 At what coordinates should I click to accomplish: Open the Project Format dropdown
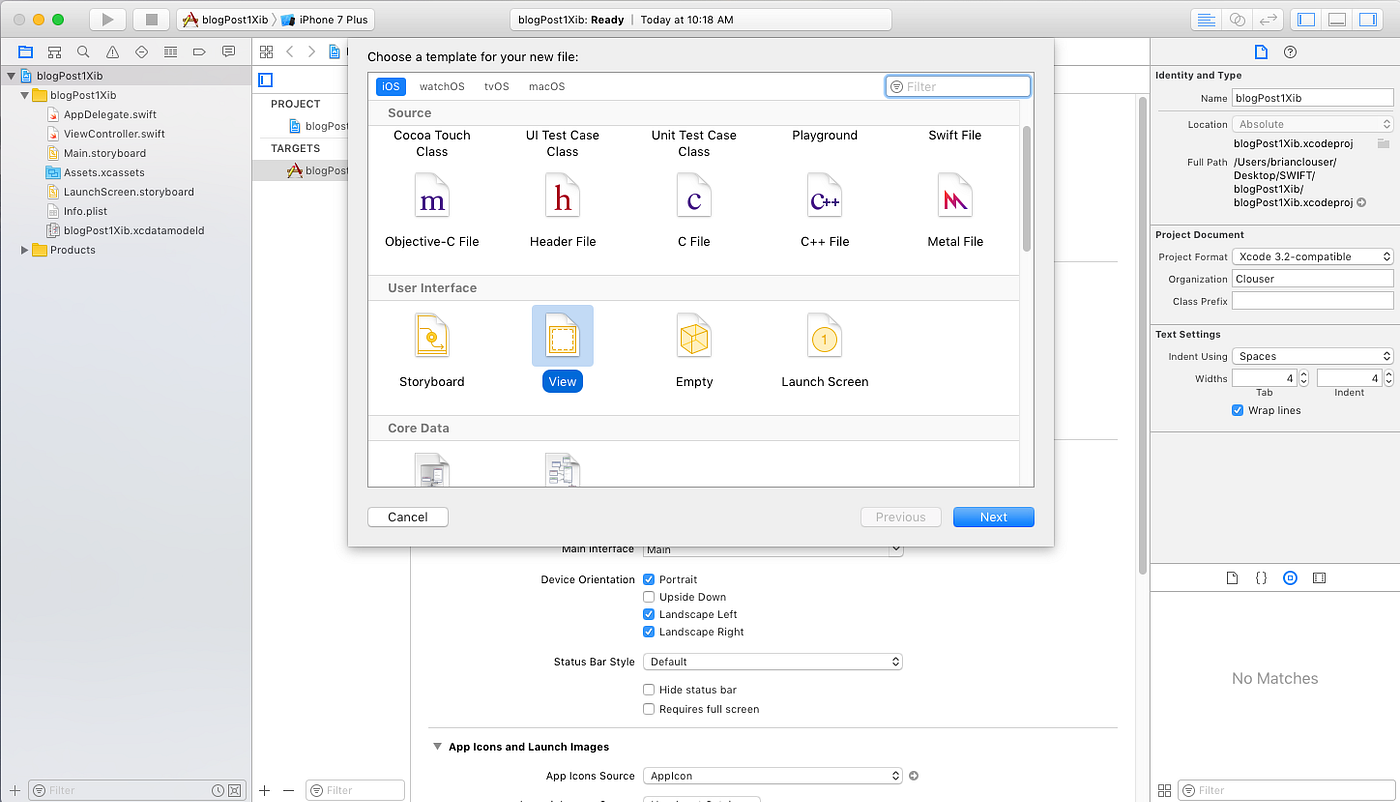(1312, 256)
